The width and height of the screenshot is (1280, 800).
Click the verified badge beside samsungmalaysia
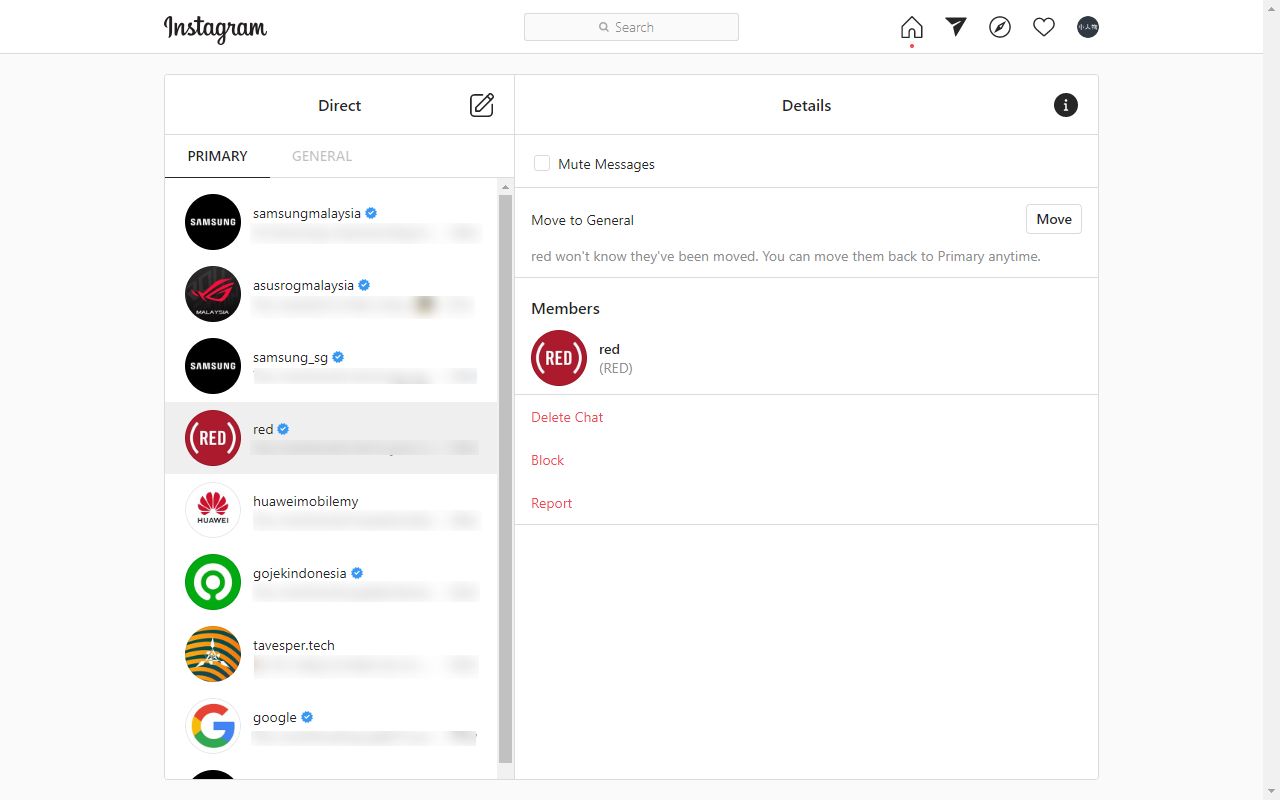371,213
